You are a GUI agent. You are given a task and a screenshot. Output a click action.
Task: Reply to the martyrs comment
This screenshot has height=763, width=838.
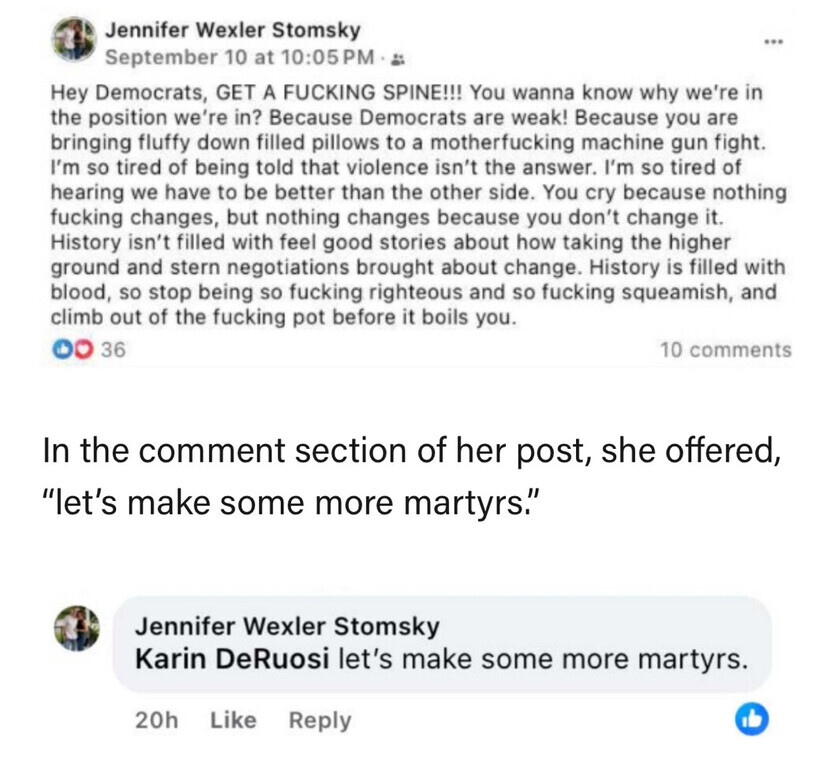point(319,720)
